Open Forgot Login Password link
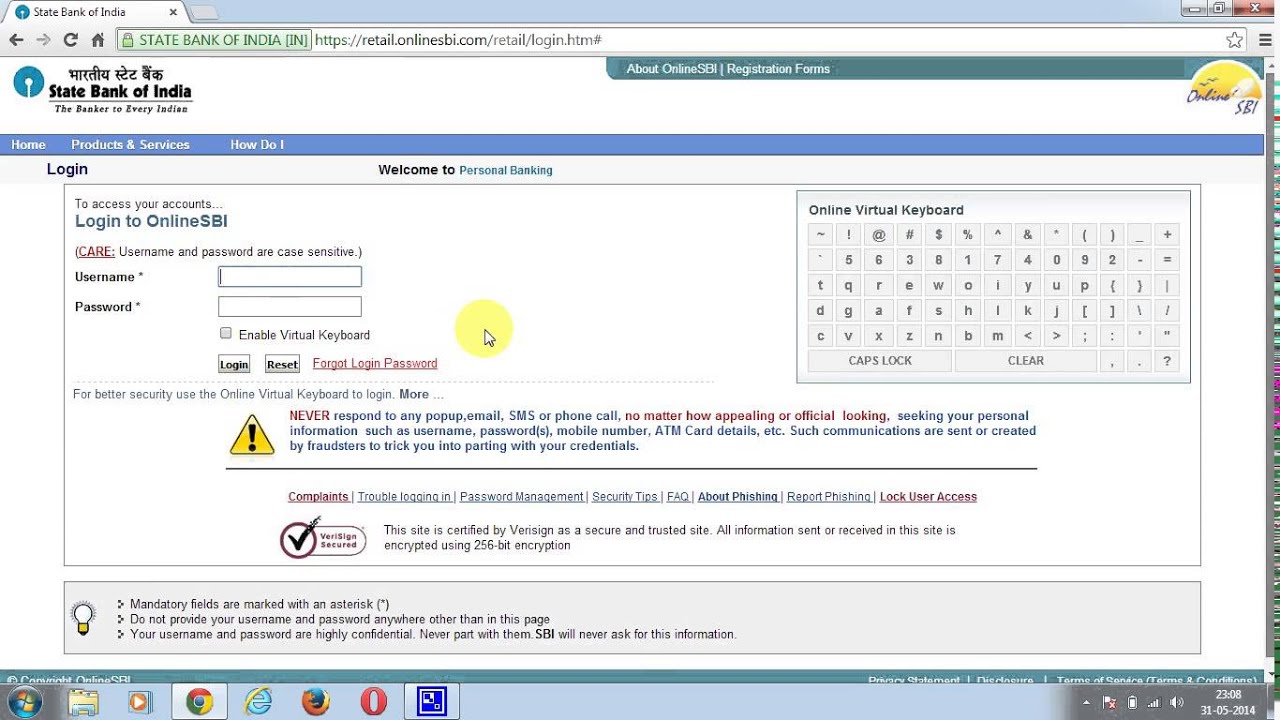1280x720 pixels. (x=375, y=363)
